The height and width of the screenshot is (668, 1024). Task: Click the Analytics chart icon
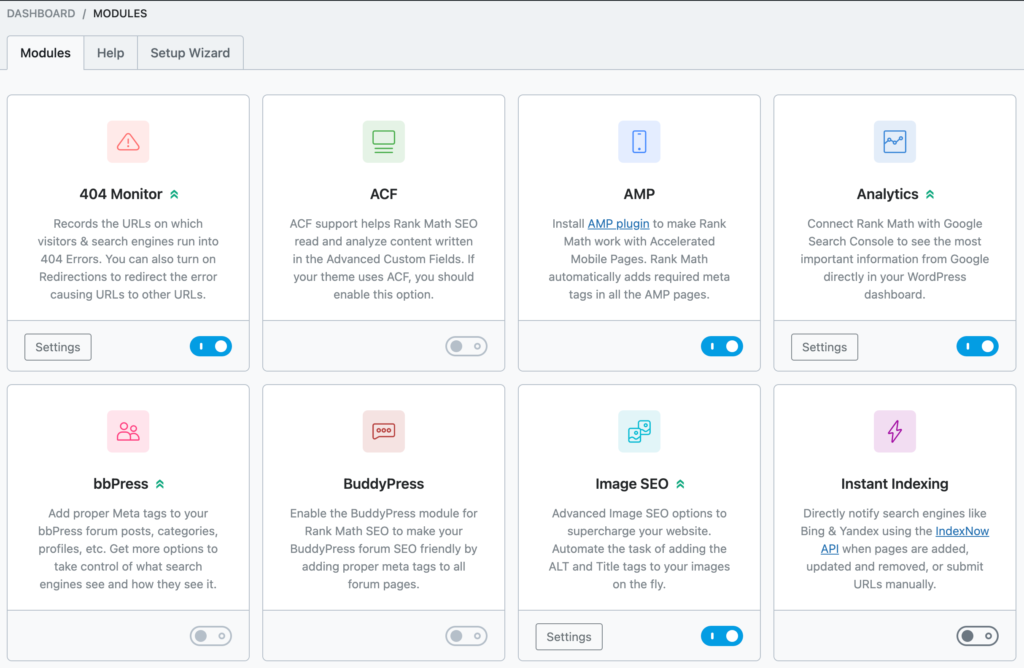(895, 142)
